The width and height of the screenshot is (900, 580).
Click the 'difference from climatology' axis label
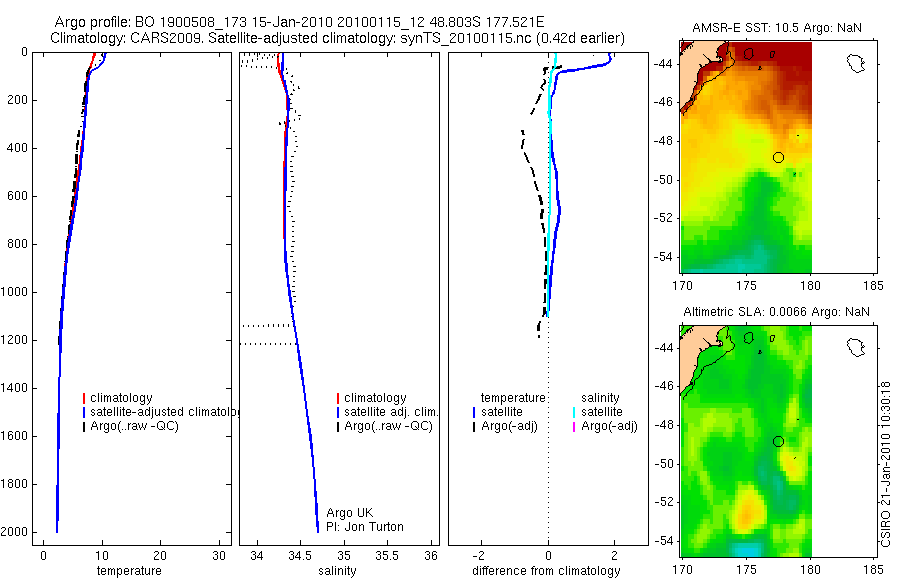pos(546,571)
